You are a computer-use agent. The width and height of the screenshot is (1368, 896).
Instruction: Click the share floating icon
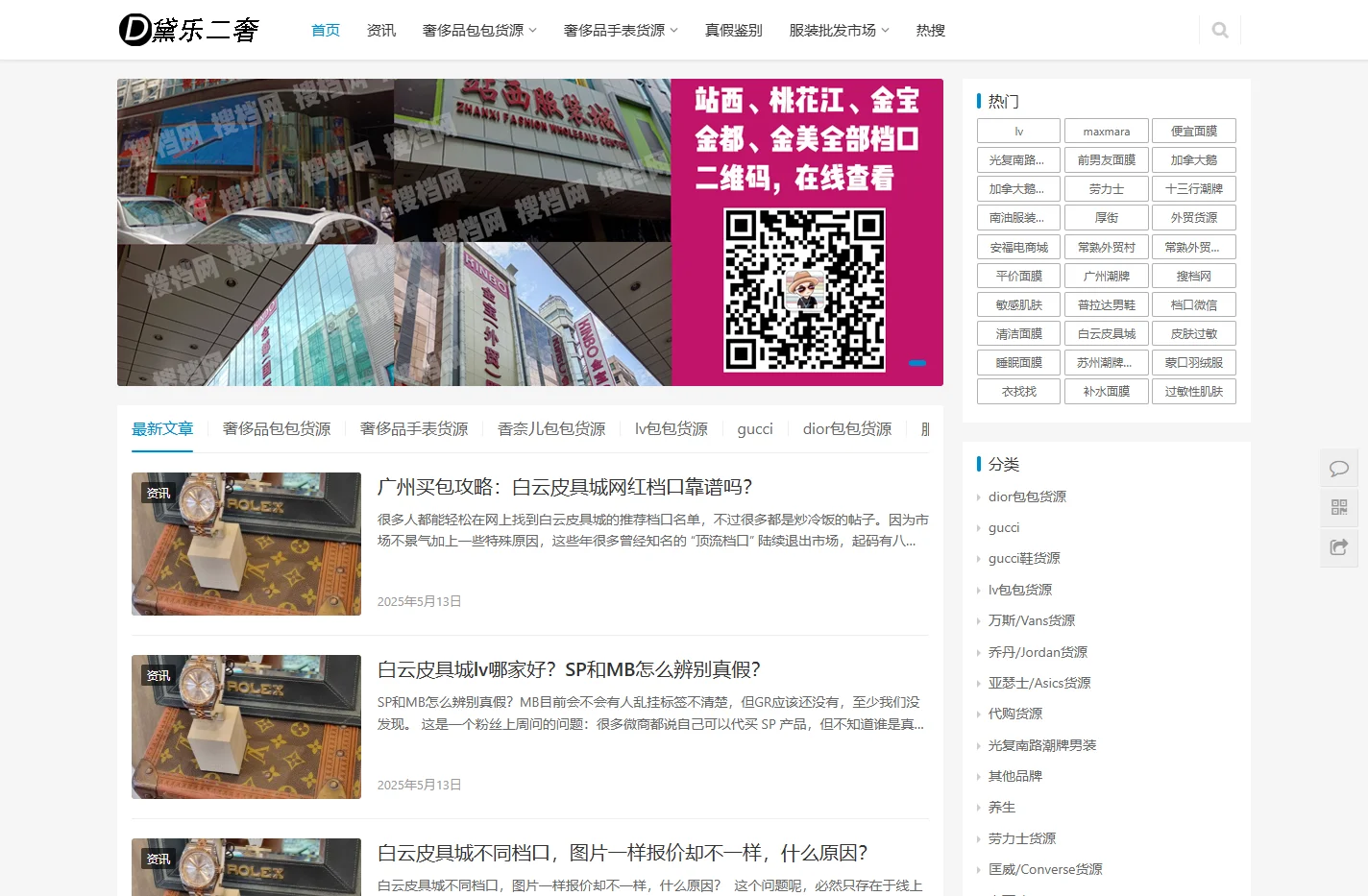click(x=1339, y=547)
